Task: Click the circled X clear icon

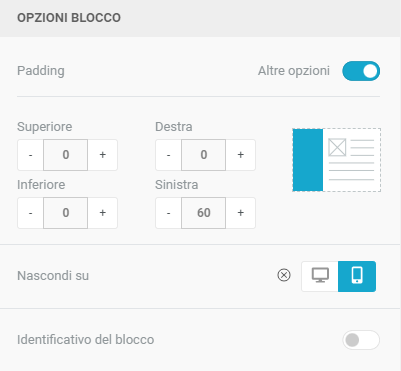Action: click(284, 275)
